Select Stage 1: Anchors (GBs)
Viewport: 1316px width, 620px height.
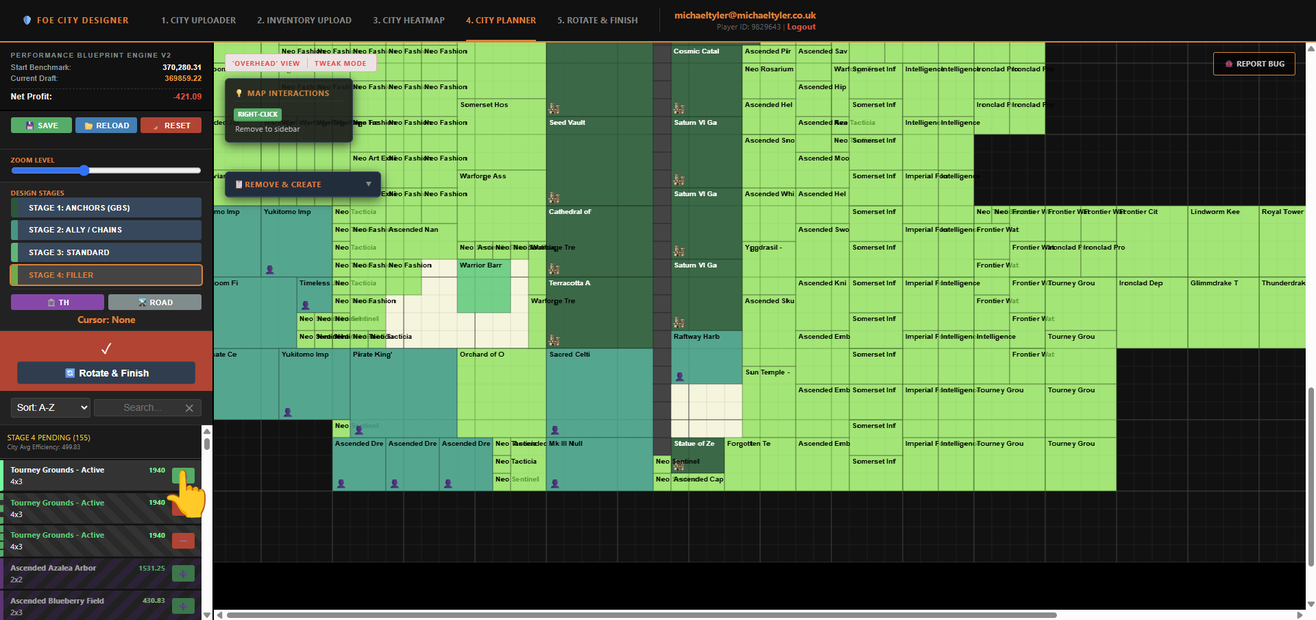(106, 208)
